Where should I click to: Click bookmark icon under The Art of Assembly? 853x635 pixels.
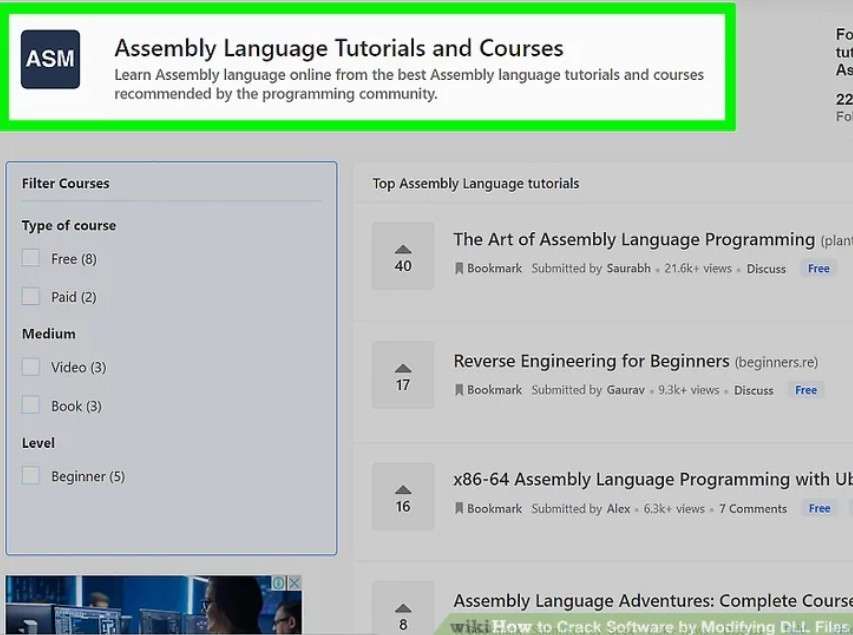tap(459, 268)
